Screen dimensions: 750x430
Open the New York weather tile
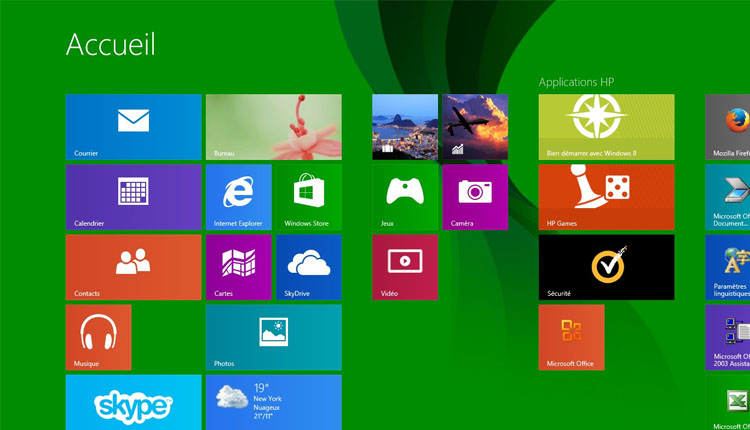274,402
